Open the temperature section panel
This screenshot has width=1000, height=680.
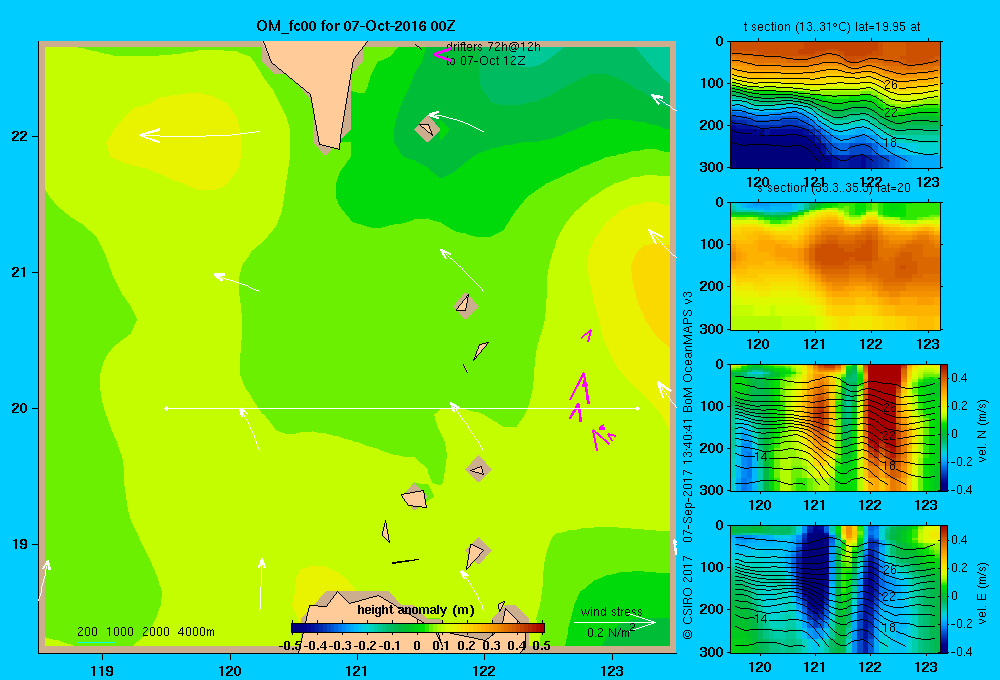point(835,104)
